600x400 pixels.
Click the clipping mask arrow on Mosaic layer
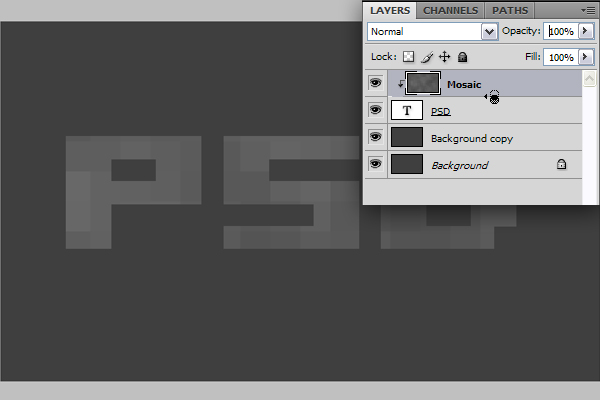point(400,84)
